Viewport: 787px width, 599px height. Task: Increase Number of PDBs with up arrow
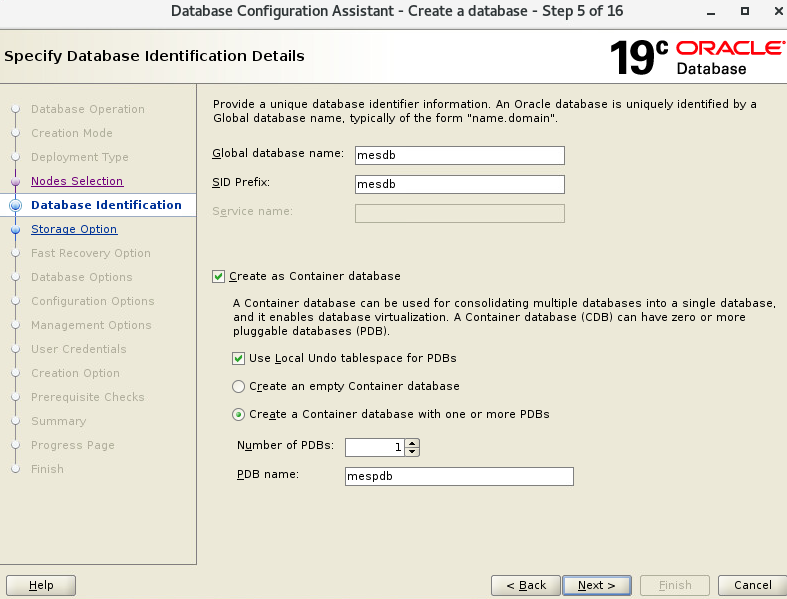click(x=413, y=443)
